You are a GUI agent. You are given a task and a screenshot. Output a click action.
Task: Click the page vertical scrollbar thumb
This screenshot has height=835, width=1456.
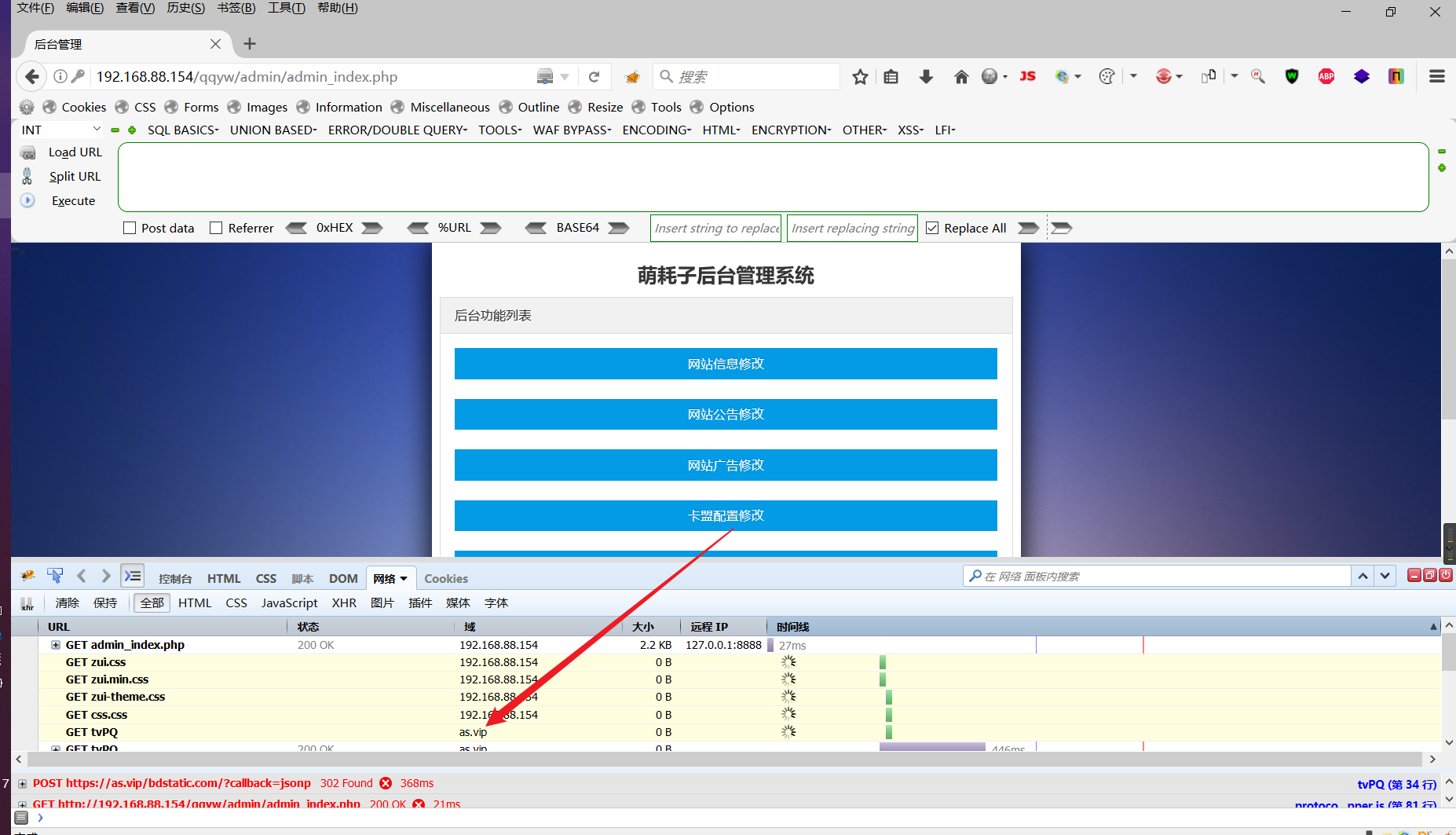click(x=1449, y=339)
